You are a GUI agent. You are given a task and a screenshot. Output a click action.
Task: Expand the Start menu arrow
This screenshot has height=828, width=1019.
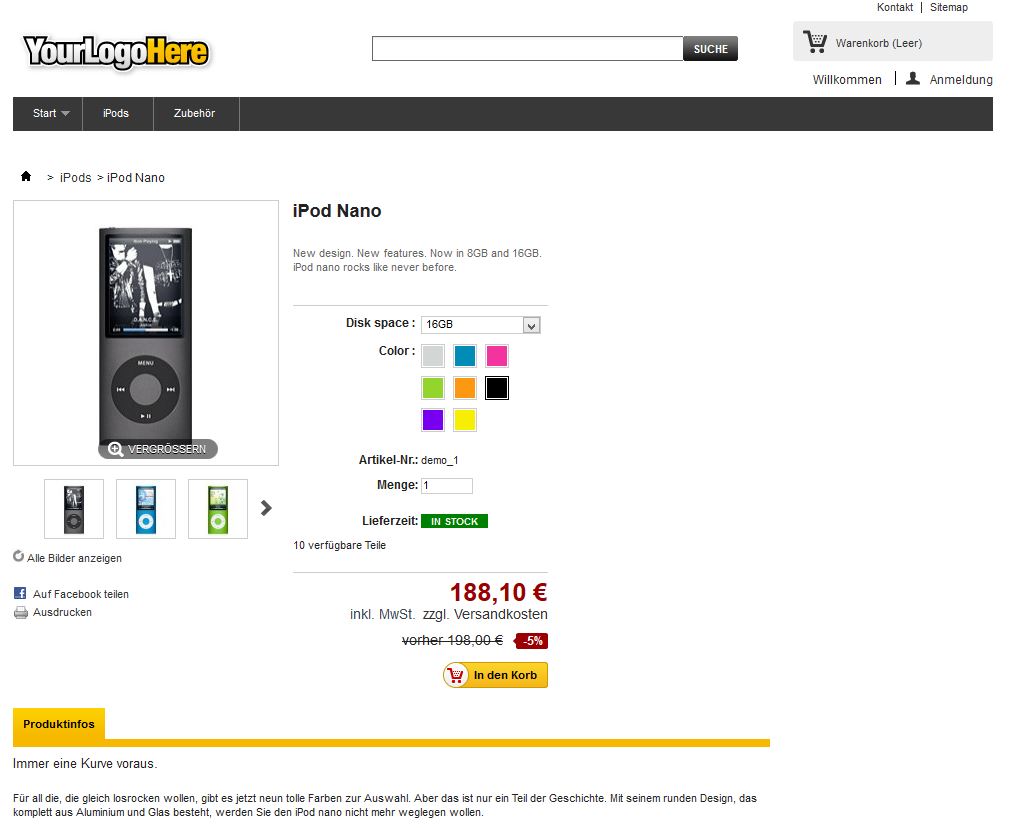tap(65, 113)
